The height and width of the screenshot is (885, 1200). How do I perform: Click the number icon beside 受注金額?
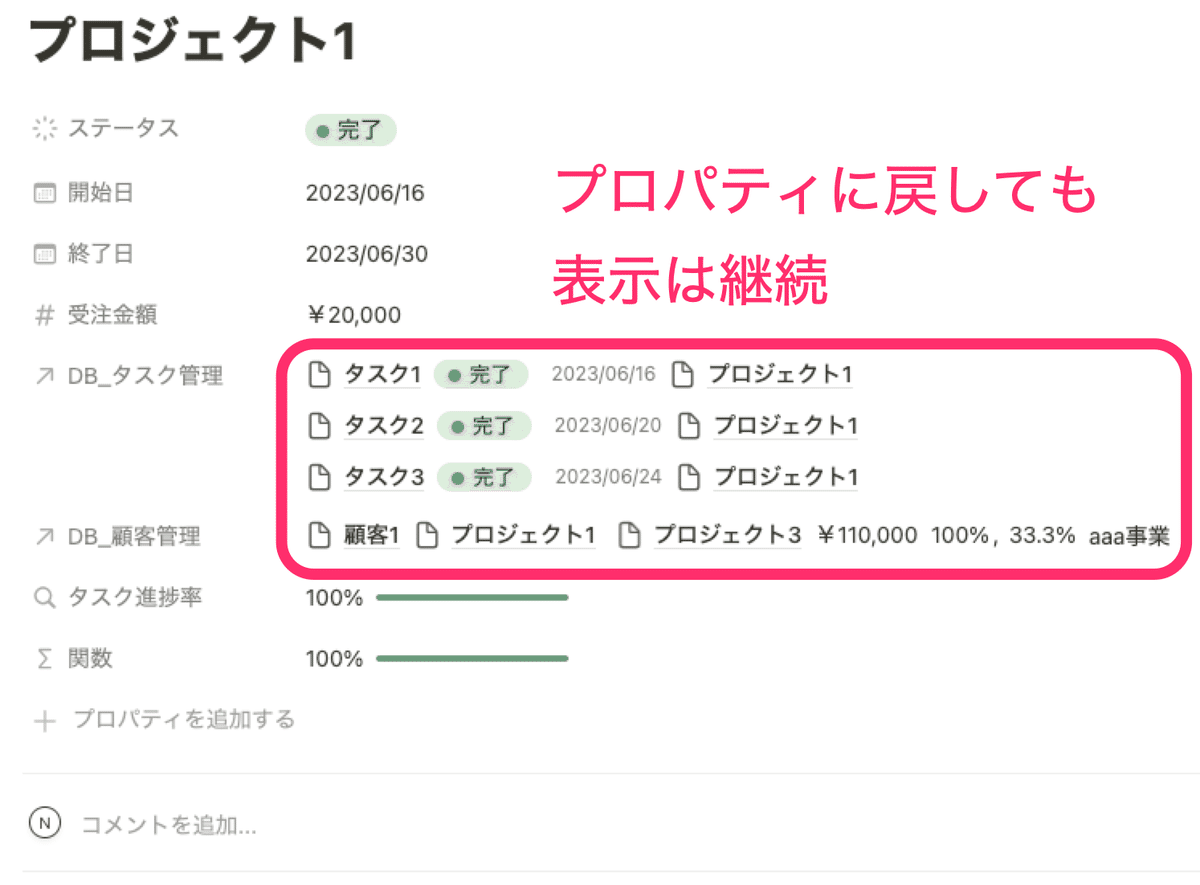click(44, 314)
